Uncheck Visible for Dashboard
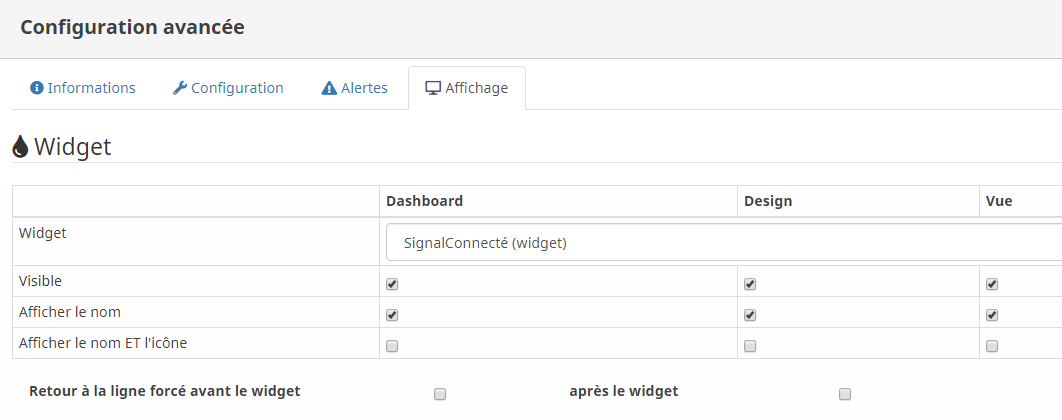1062x420 pixels. pos(391,285)
